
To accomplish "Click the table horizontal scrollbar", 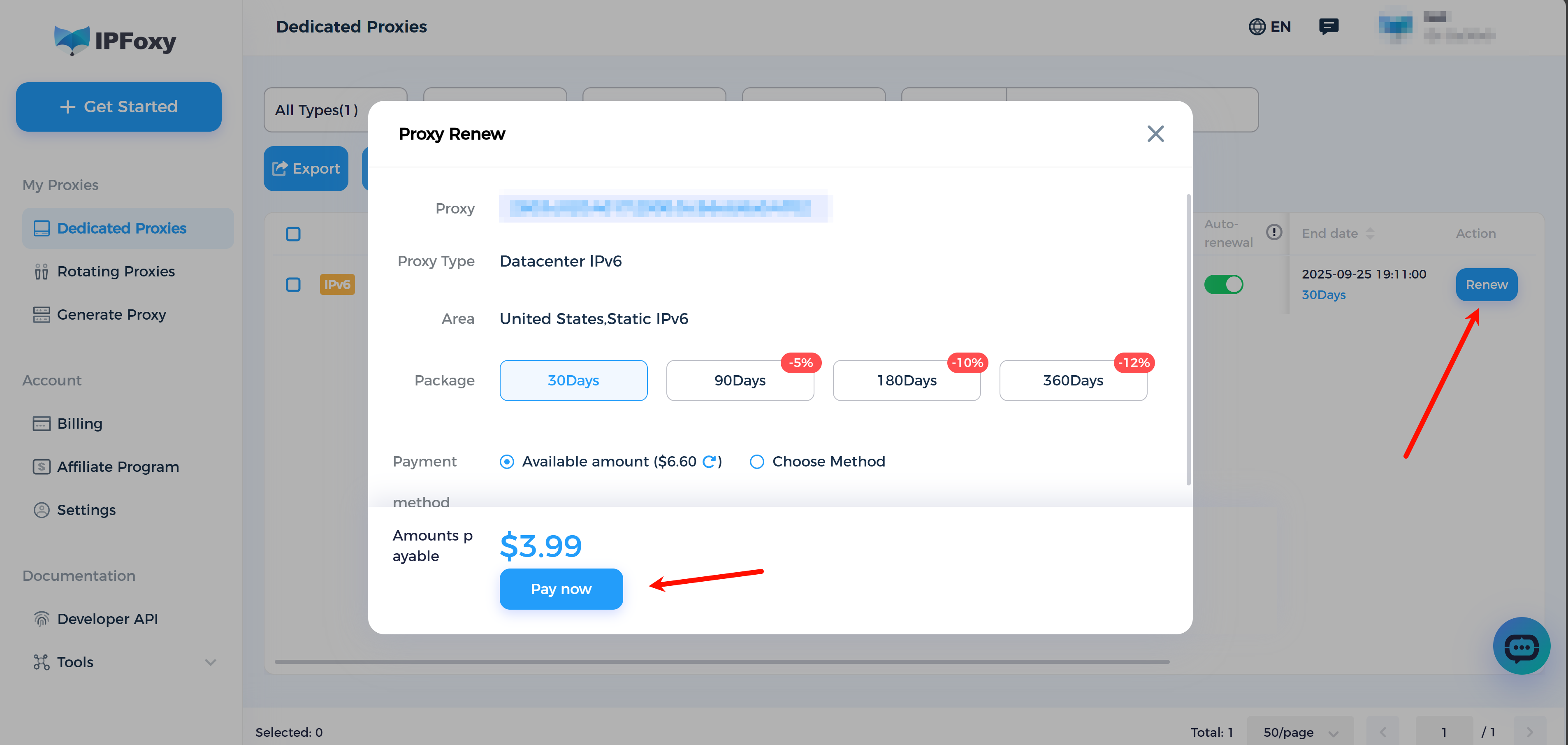I will point(722,661).
